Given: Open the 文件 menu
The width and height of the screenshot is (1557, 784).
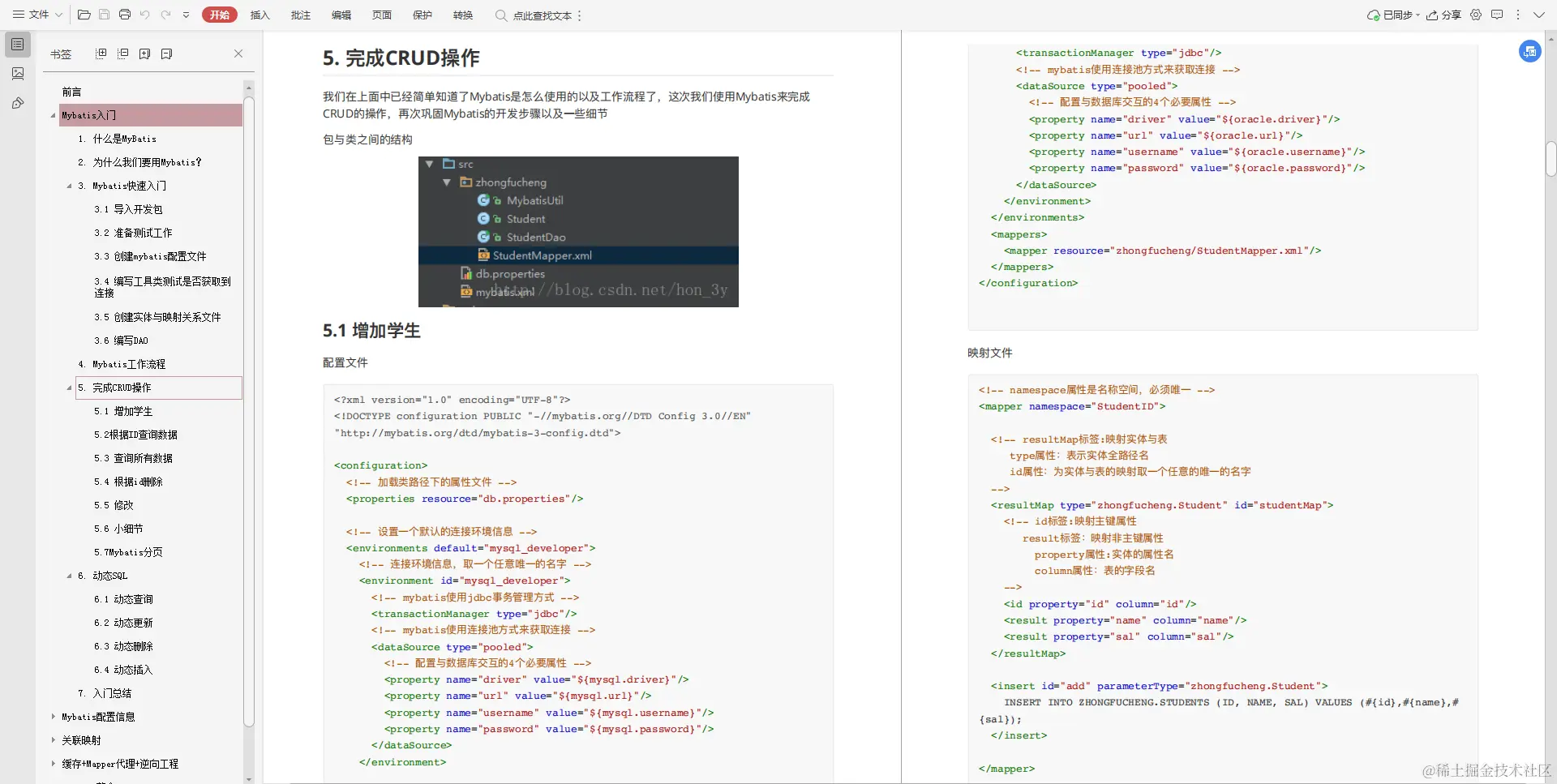Looking at the screenshot, I should coord(36,15).
